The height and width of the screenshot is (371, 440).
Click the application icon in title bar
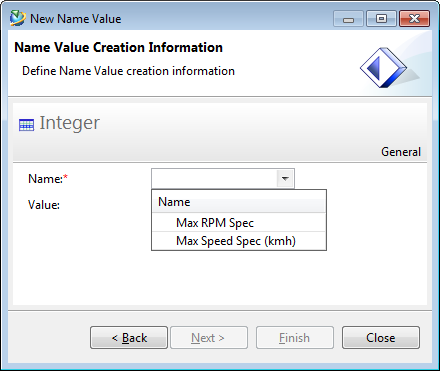17,18
